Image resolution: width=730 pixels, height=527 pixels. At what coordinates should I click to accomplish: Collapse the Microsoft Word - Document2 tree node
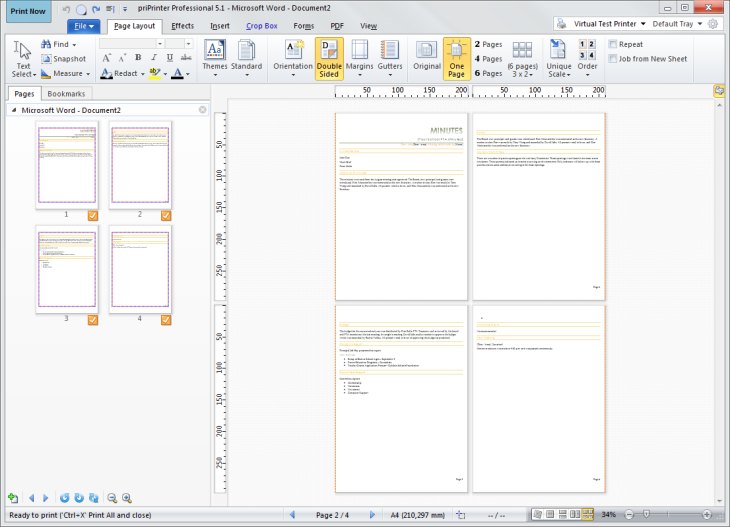14,110
